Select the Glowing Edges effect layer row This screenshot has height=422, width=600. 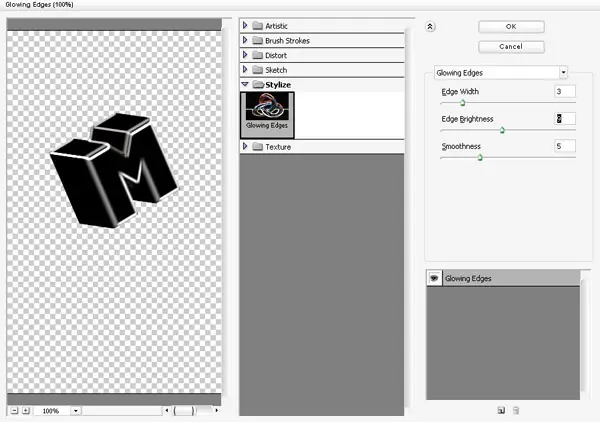(503, 278)
